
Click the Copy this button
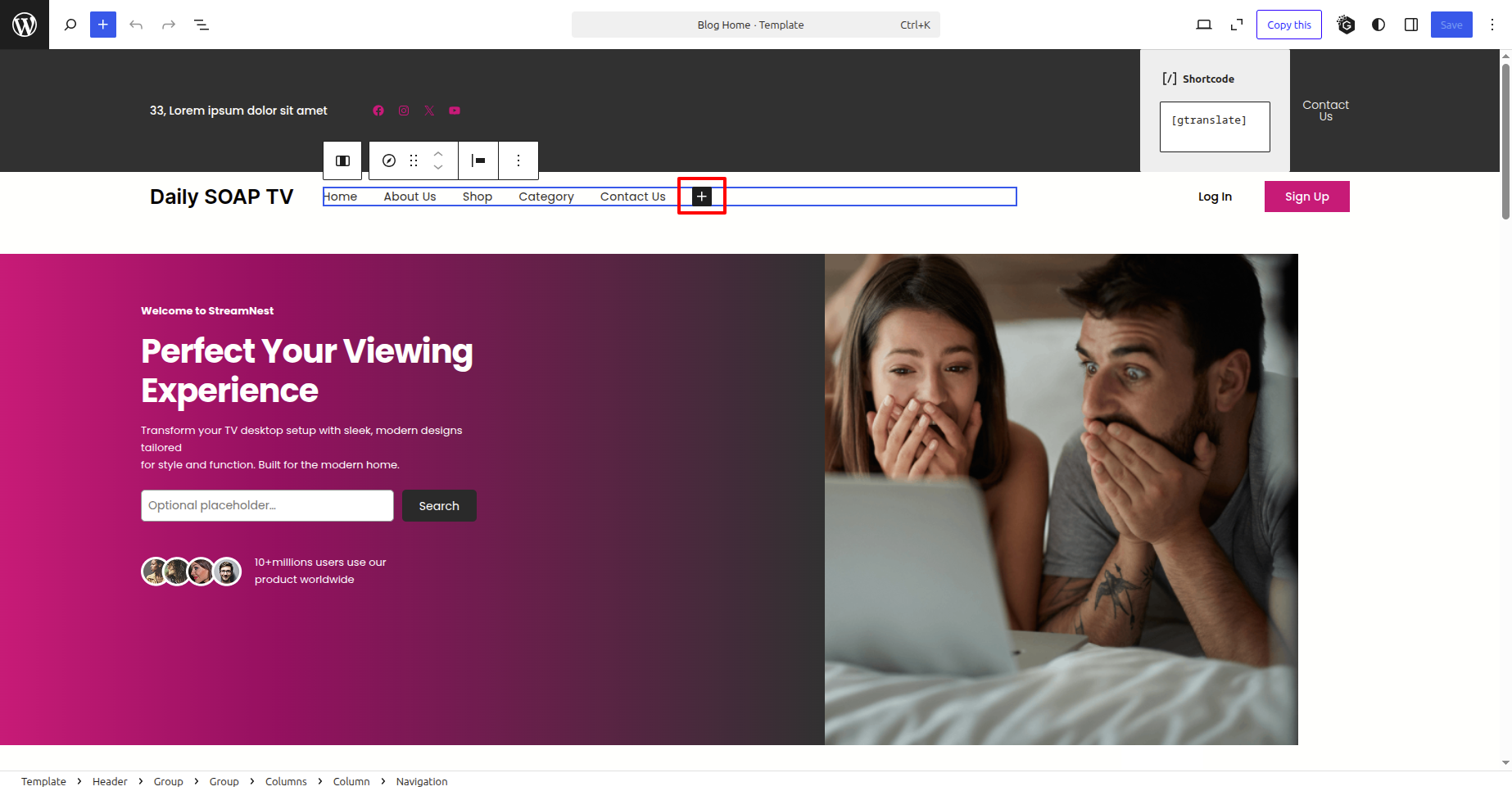click(x=1288, y=25)
